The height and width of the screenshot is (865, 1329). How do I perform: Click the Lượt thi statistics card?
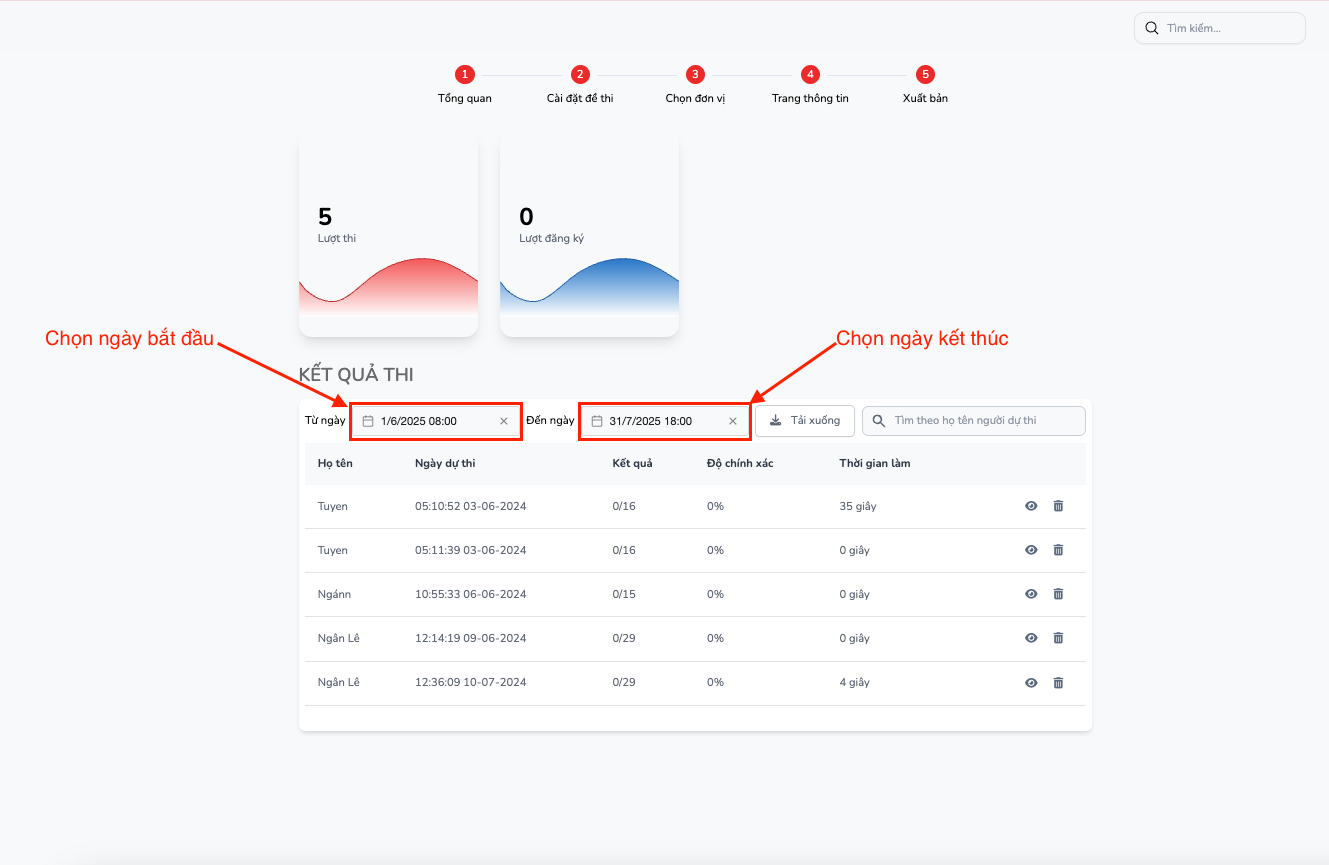click(x=388, y=236)
